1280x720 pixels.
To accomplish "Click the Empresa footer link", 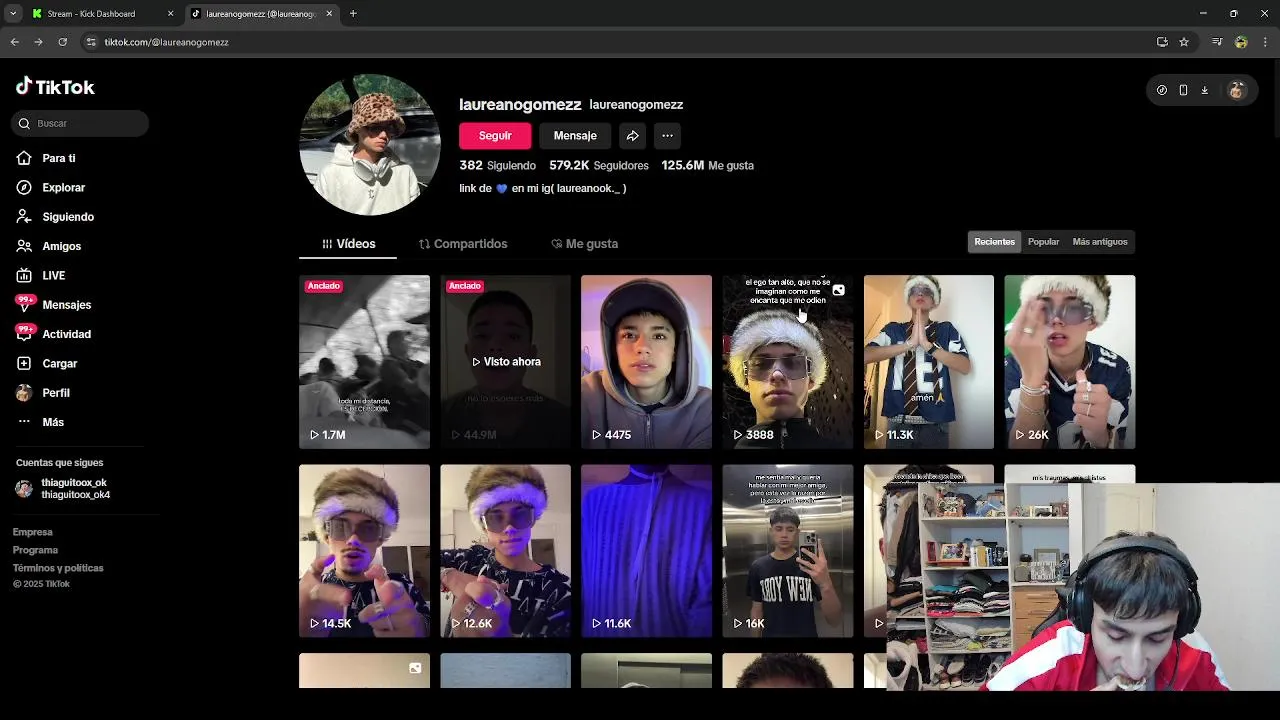I will point(32,532).
